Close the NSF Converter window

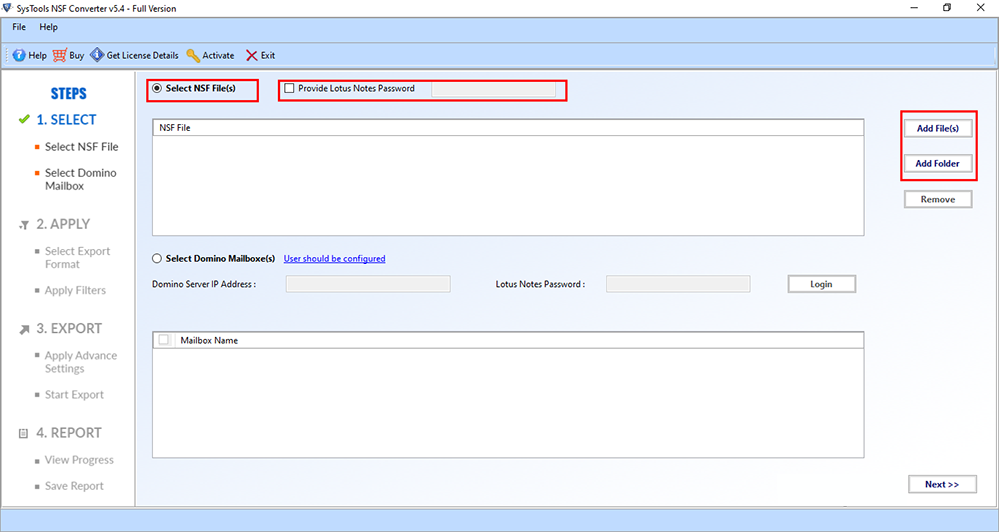981,8
